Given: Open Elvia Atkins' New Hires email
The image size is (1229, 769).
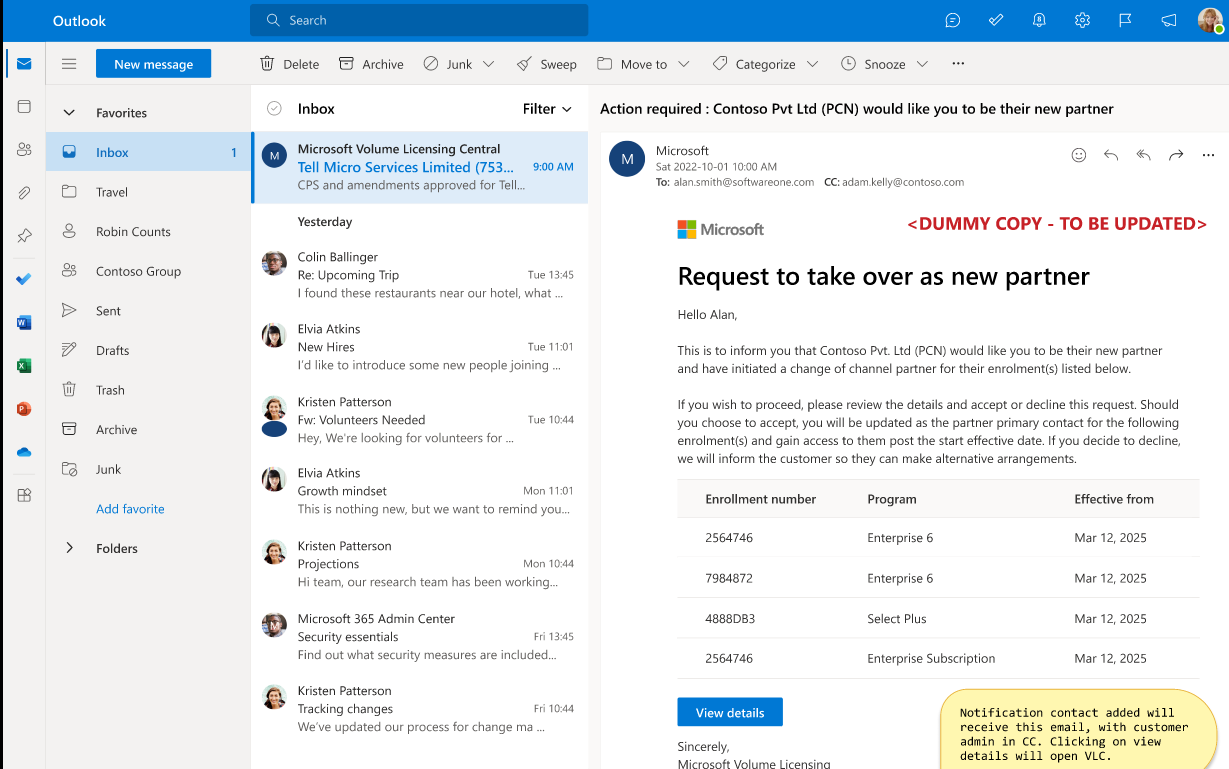Looking at the screenshot, I should coord(420,347).
